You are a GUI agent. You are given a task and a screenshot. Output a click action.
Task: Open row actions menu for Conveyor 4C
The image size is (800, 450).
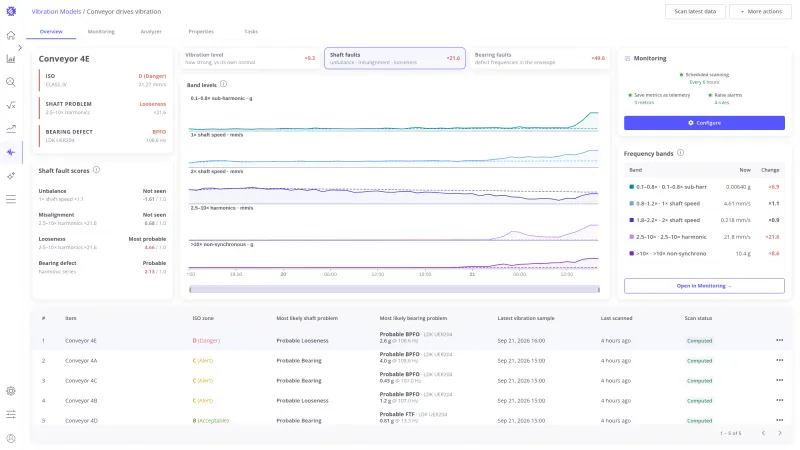click(x=780, y=380)
